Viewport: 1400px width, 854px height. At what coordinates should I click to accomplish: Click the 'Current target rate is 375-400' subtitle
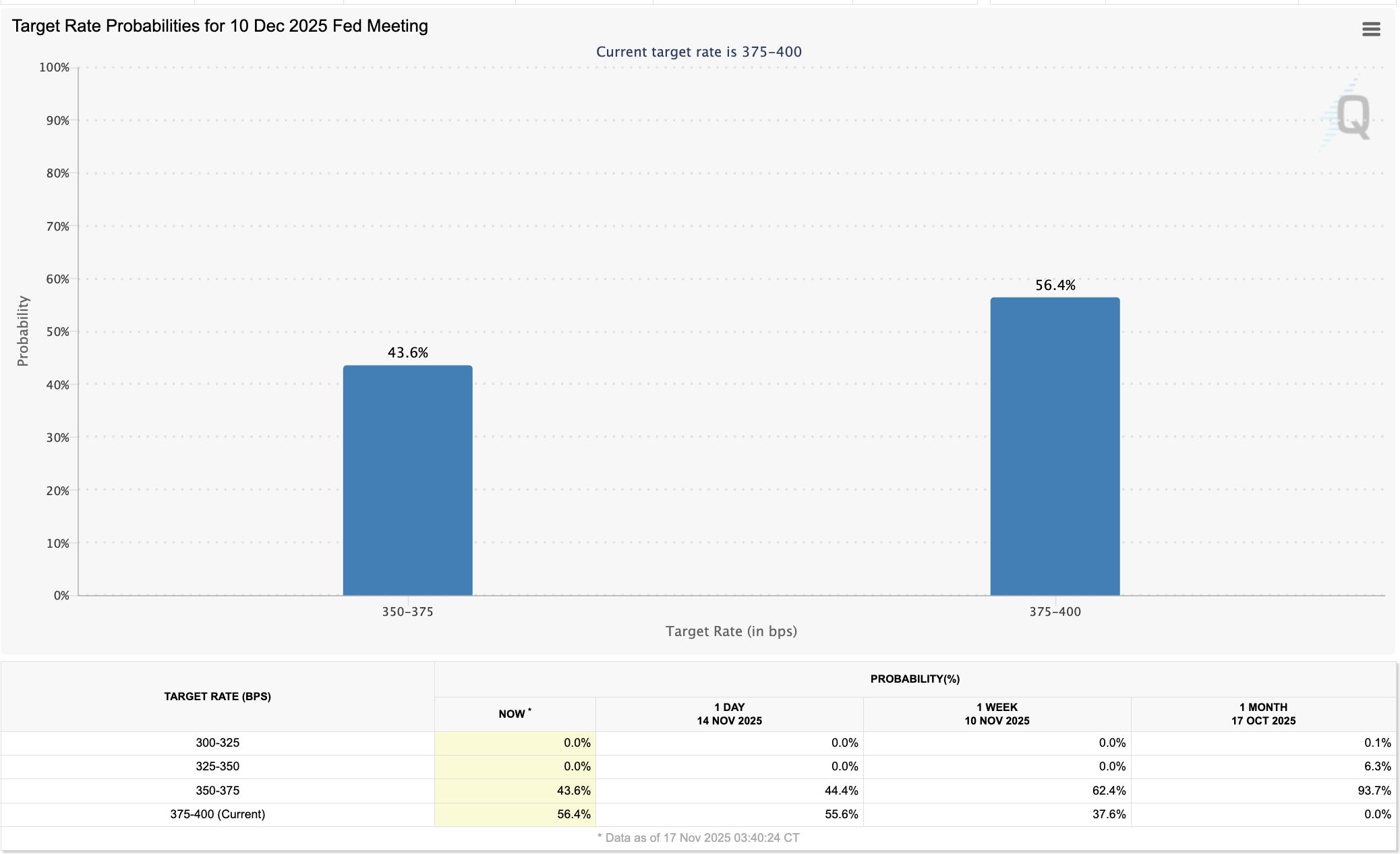(699, 52)
